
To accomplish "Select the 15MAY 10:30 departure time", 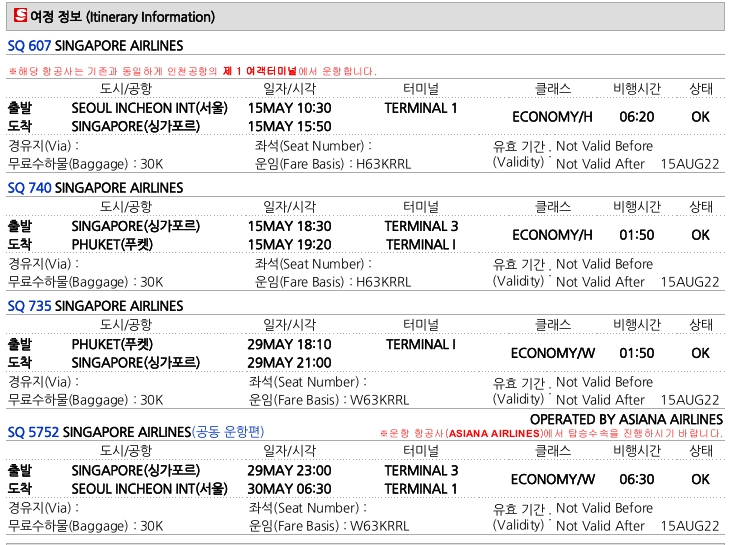I will click(x=289, y=108).
